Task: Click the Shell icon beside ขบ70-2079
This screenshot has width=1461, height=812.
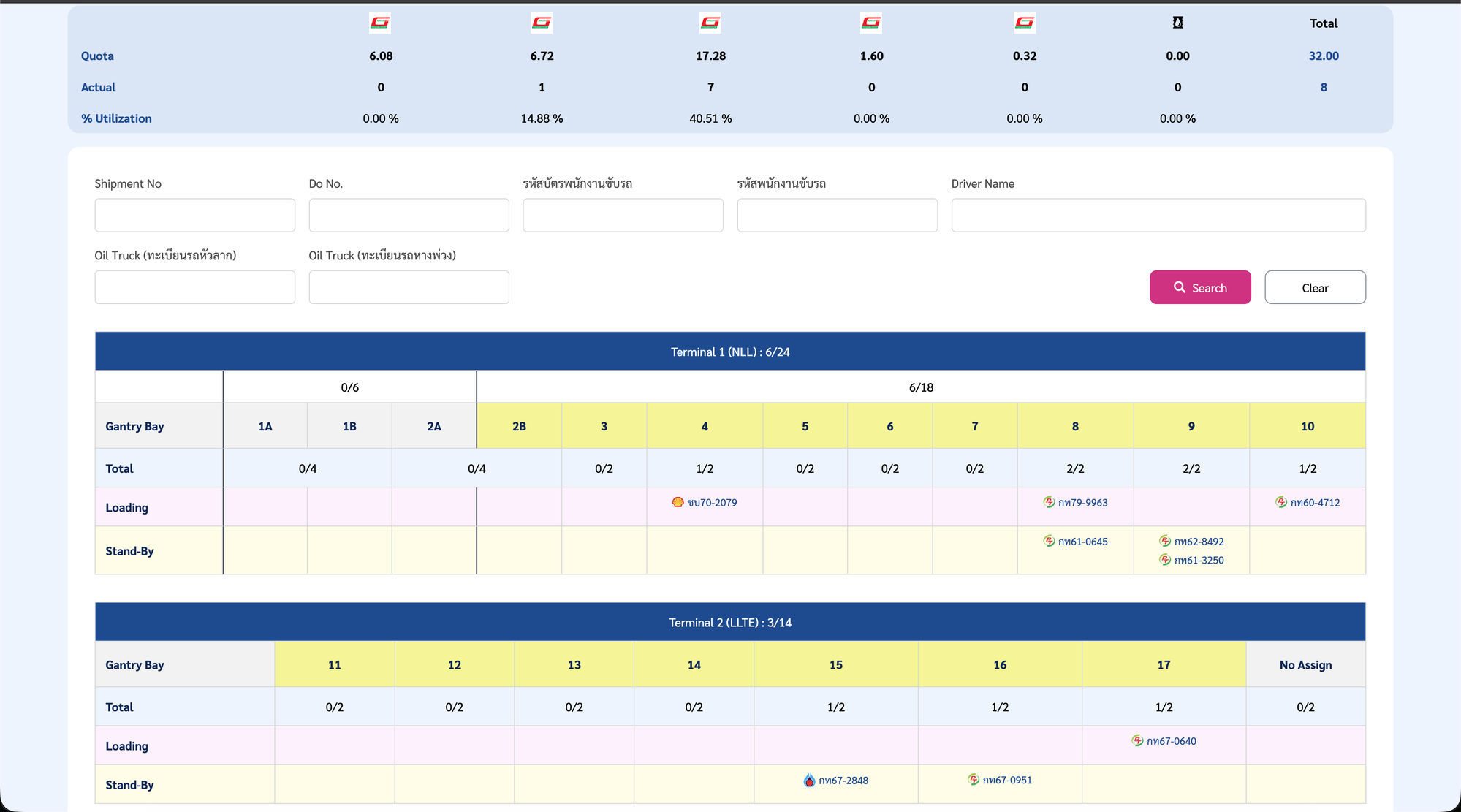Action: 678,502
